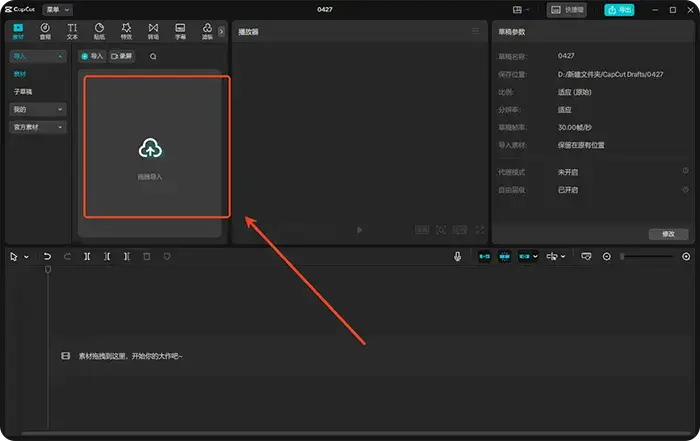The height and width of the screenshot is (441, 700).
Task: Select the timeline pointer tool
Action: [14, 257]
